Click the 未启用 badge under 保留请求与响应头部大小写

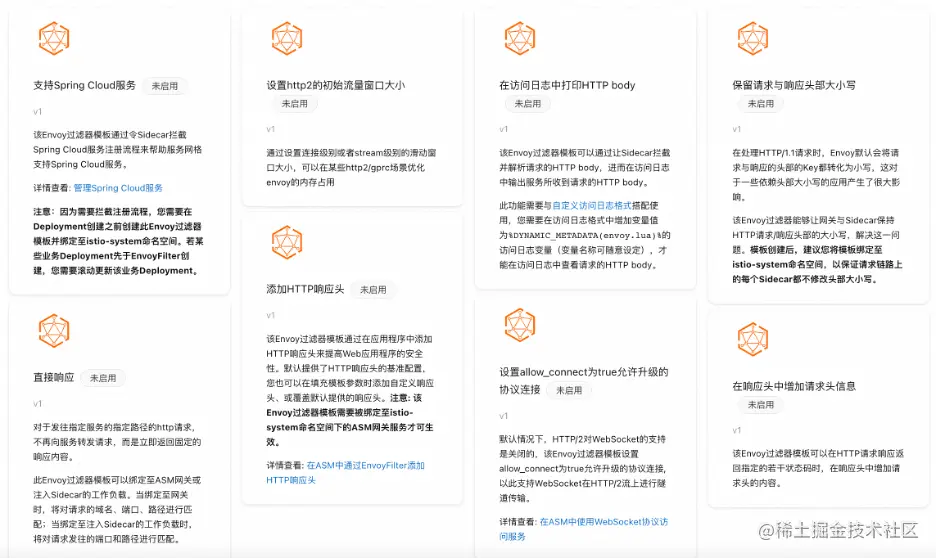point(760,104)
